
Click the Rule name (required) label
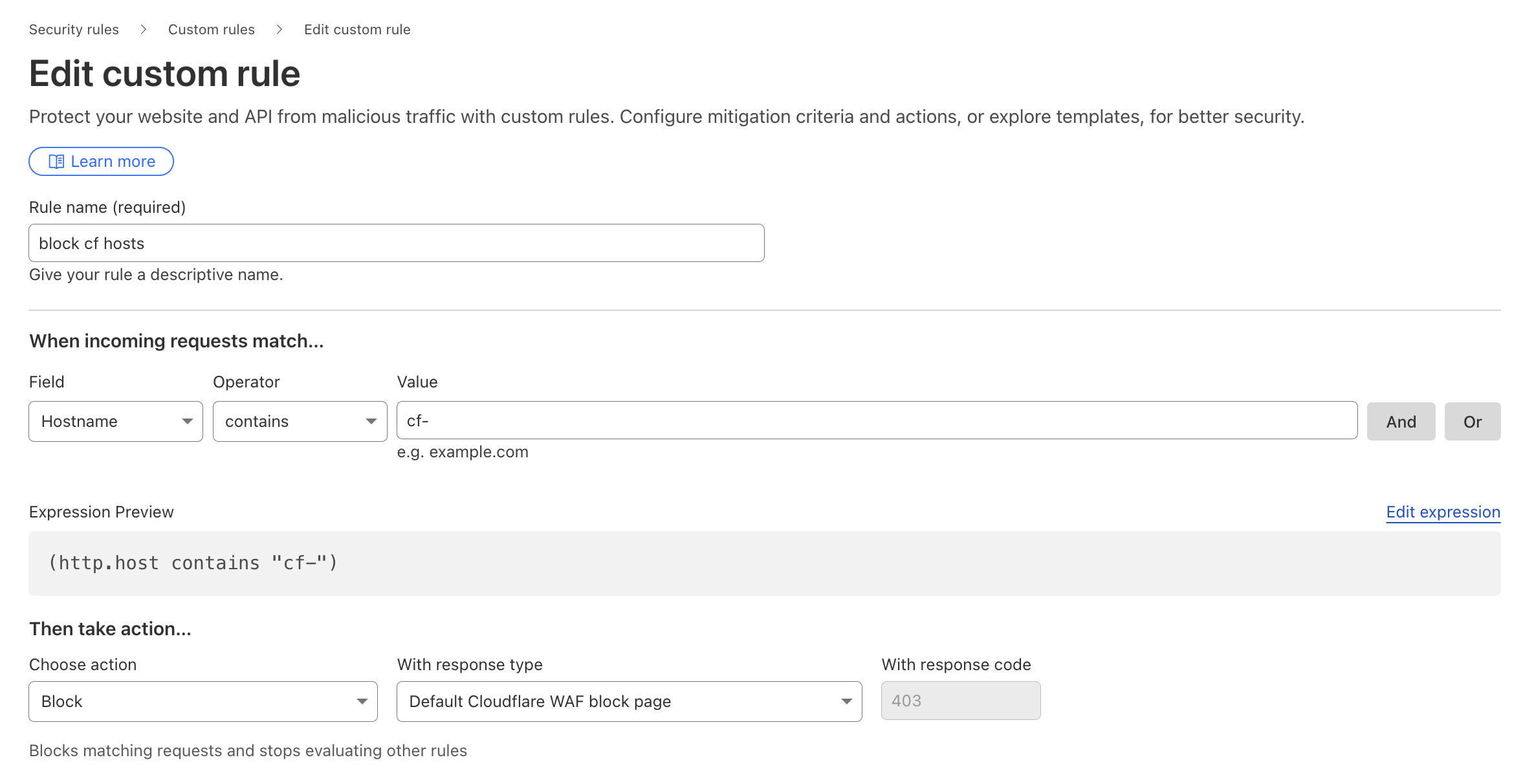pos(107,208)
